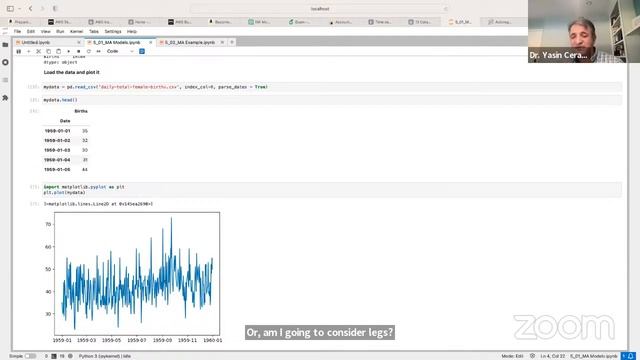Select the 1959-01-02 row in the table
The height and width of the screenshot is (360, 640).
pyautogui.click(x=66, y=140)
